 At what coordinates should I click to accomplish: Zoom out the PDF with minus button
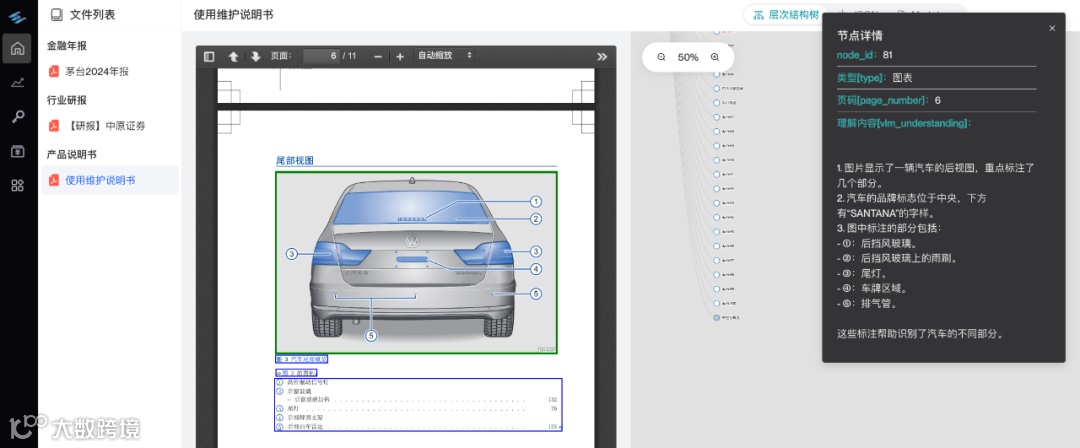tap(377, 57)
